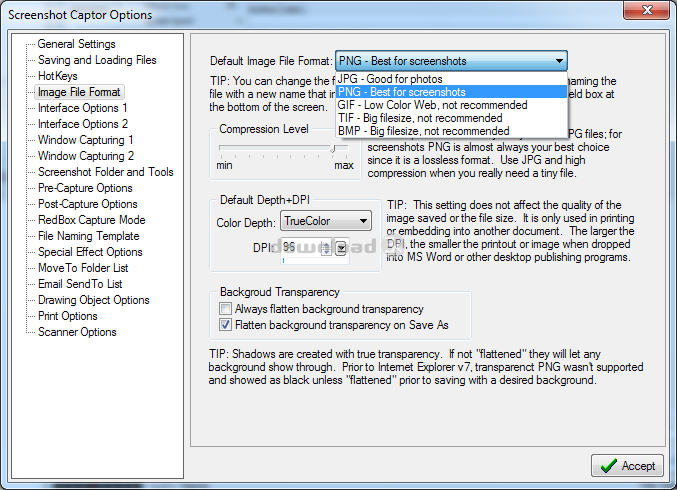This screenshot has height=490, width=677.
Task: Show Window Capturing 2 settings
Action: pos(86,156)
